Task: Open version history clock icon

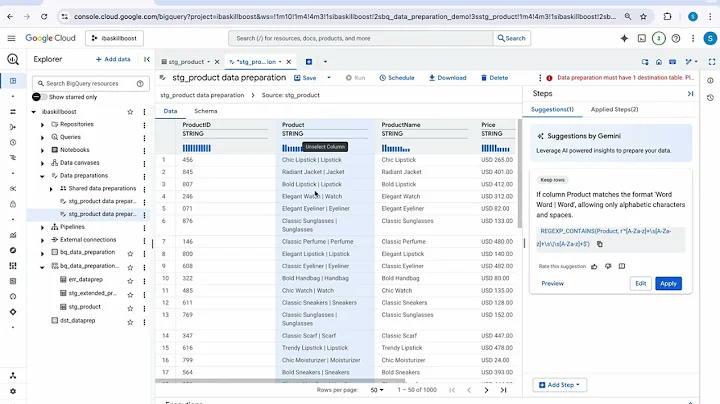Action: pos(710,98)
